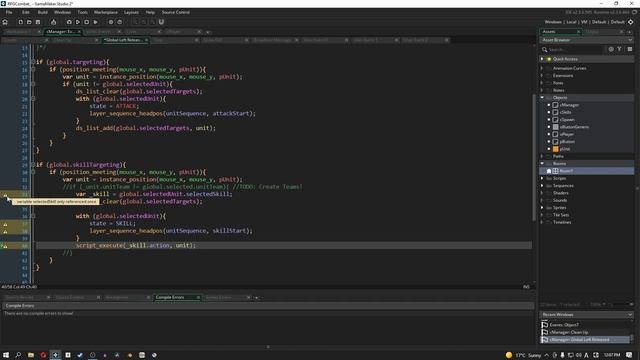
Task: Add a new tab beside the Assets tab
Action: pos(629,31)
